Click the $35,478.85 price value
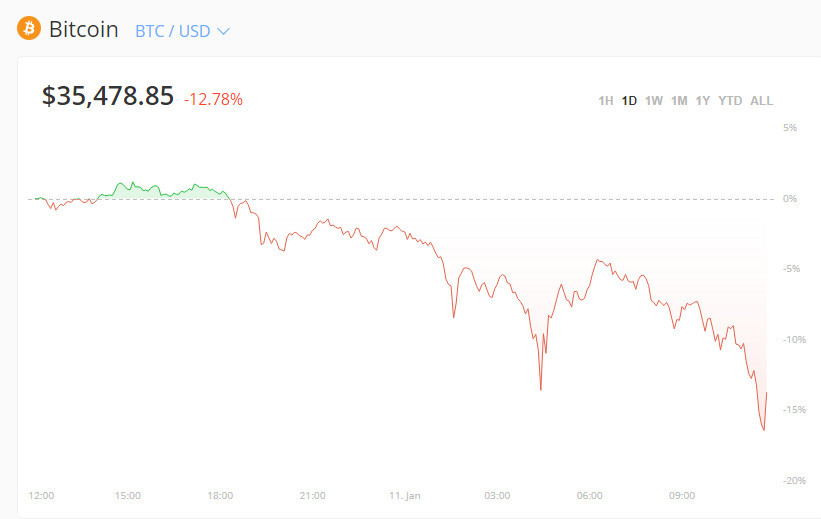The width and height of the screenshot is (821, 519). [x=108, y=96]
